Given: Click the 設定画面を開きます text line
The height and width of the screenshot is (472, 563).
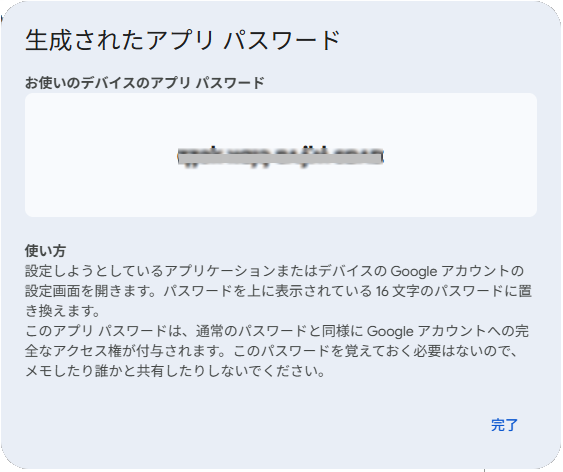Looking at the screenshot, I should [x=278, y=291].
